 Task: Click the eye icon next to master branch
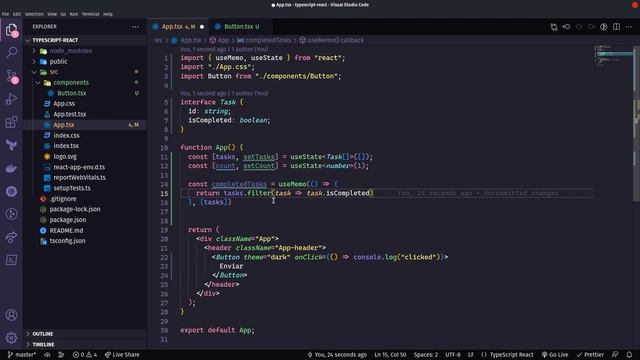point(47,355)
